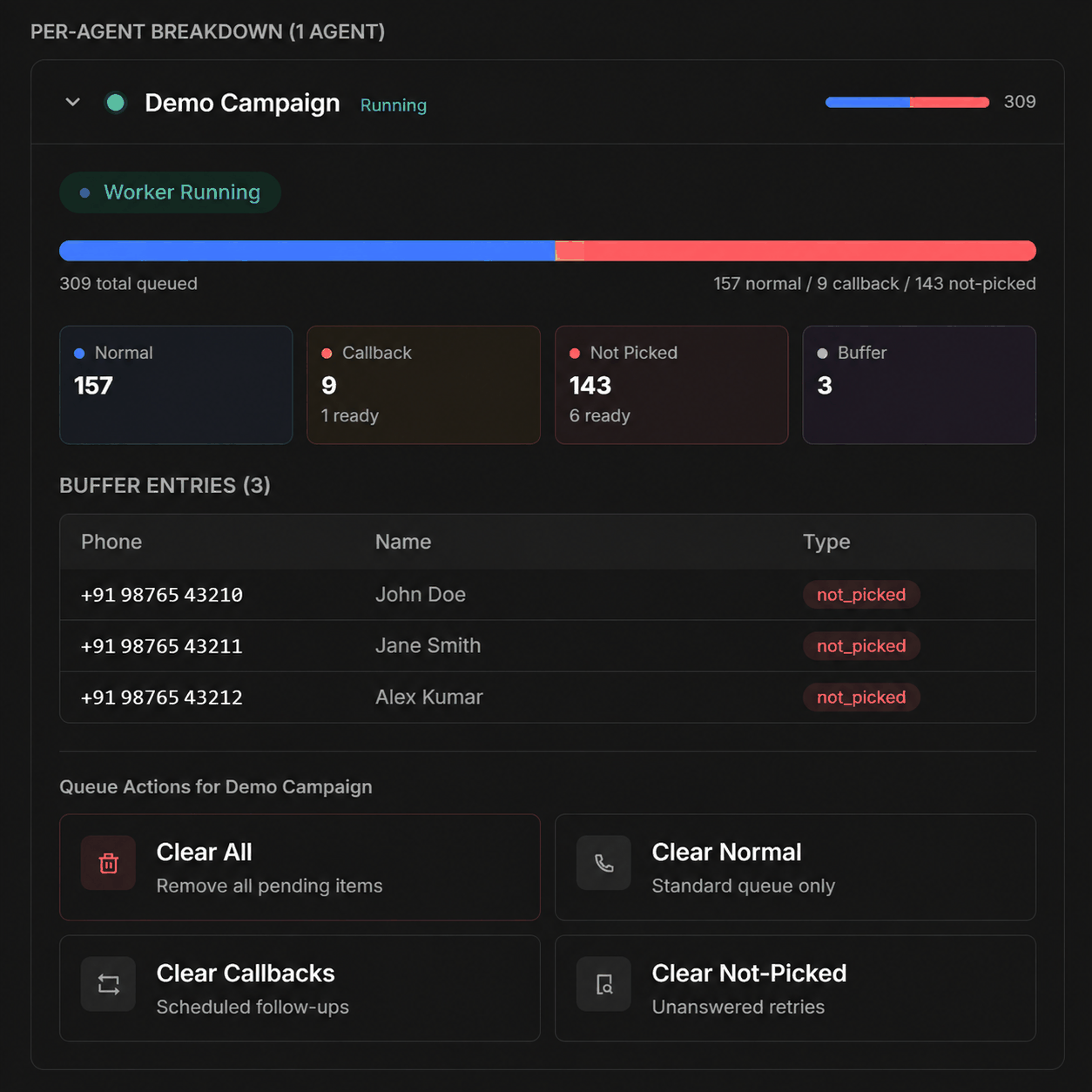The width and height of the screenshot is (1092, 1092).
Task: Click the Clear All trash icon
Action: pos(108,863)
